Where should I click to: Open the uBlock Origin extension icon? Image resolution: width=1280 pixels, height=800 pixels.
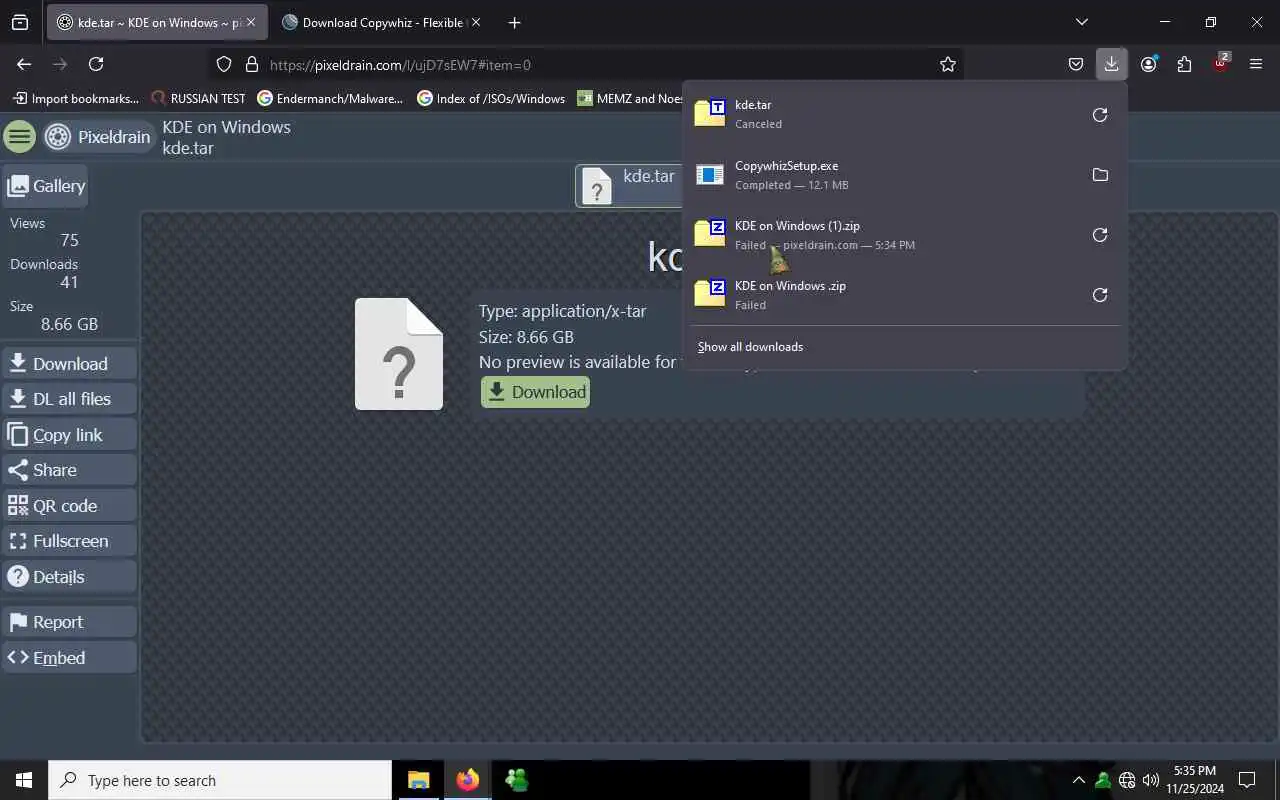tap(1220, 64)
